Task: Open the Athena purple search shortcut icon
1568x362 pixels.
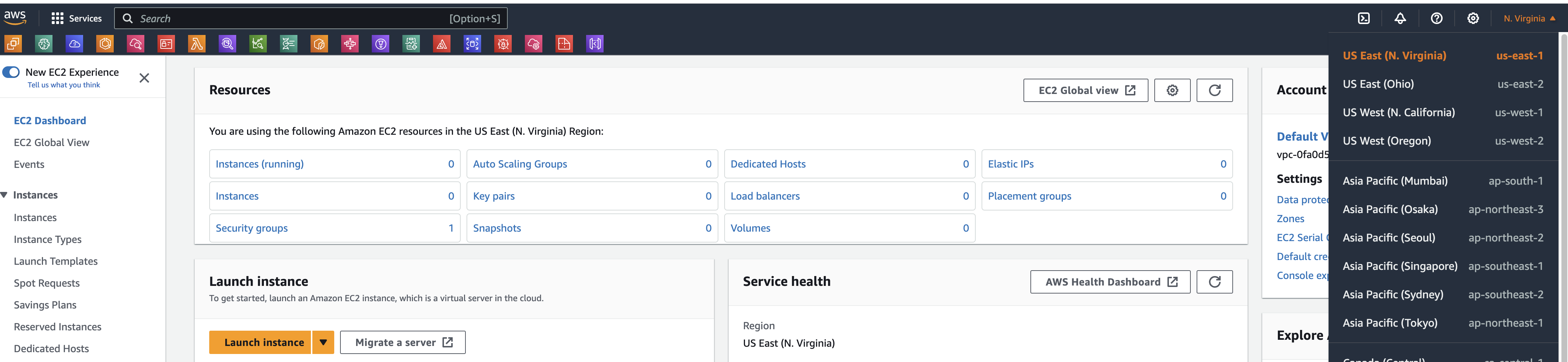Action: pos(228,44)
